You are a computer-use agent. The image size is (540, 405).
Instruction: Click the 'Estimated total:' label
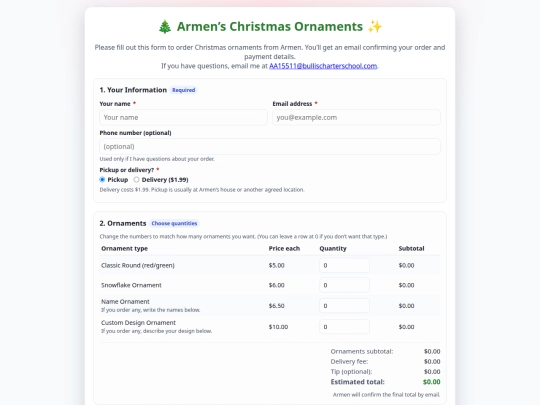pyautogui.click(x=357, y=382)
